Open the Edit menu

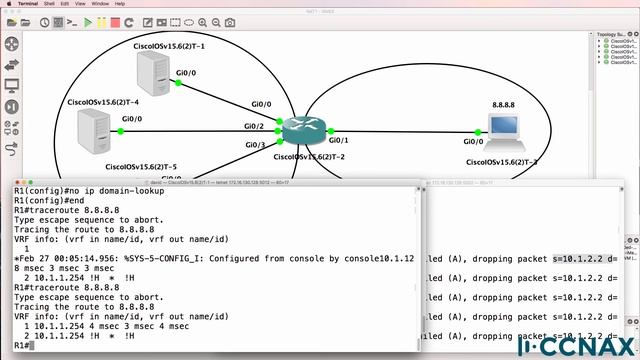pyautogui.click(x=64, y=3)
